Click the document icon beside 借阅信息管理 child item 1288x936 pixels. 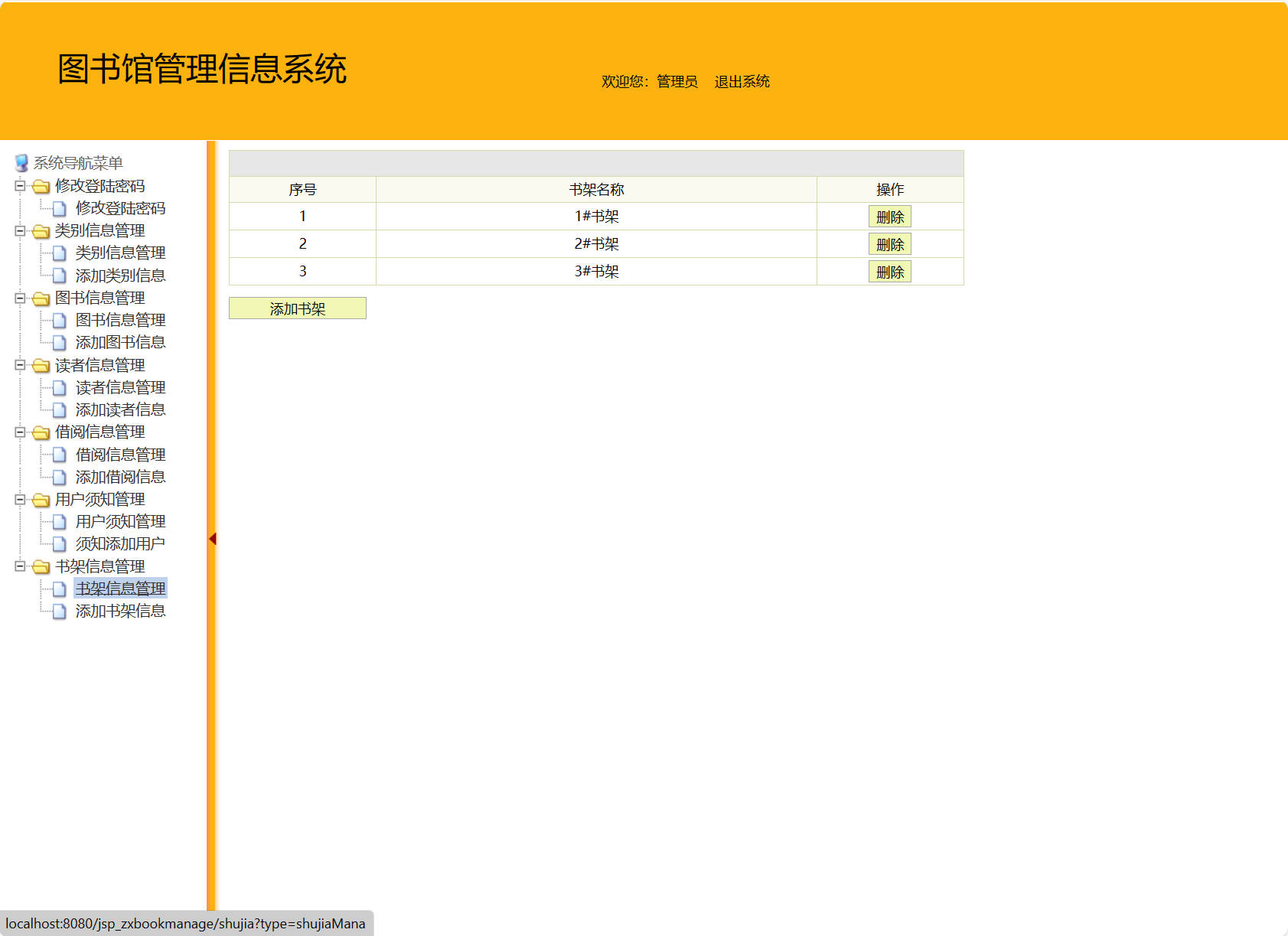[x=60, y=455]
